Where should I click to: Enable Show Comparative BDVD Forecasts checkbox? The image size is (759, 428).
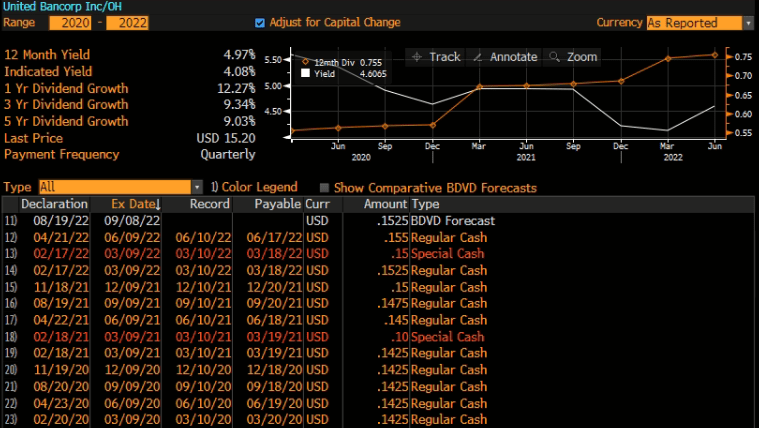coord(324,188)
